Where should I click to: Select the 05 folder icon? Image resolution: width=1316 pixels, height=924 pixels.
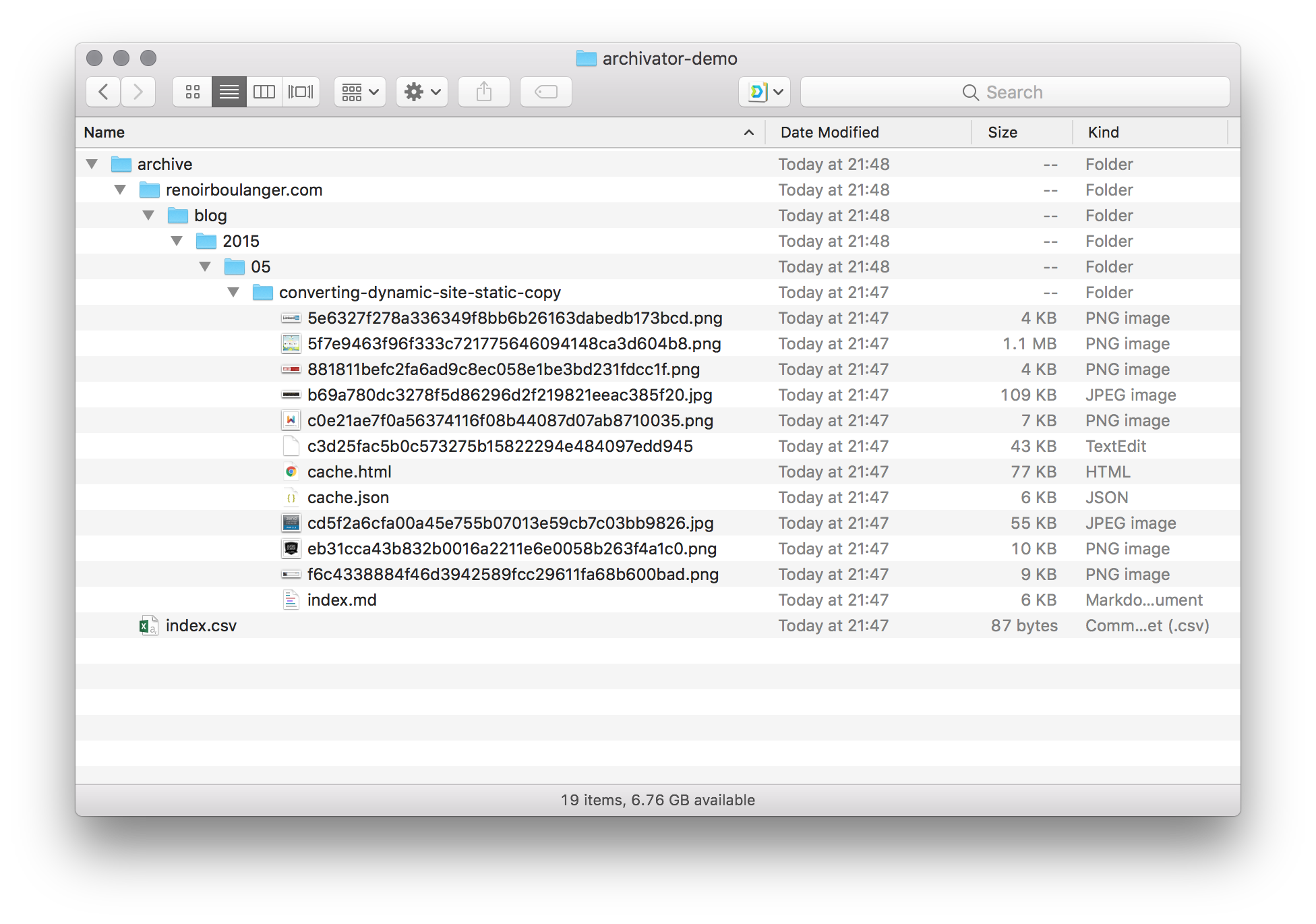tap(235, 266)
